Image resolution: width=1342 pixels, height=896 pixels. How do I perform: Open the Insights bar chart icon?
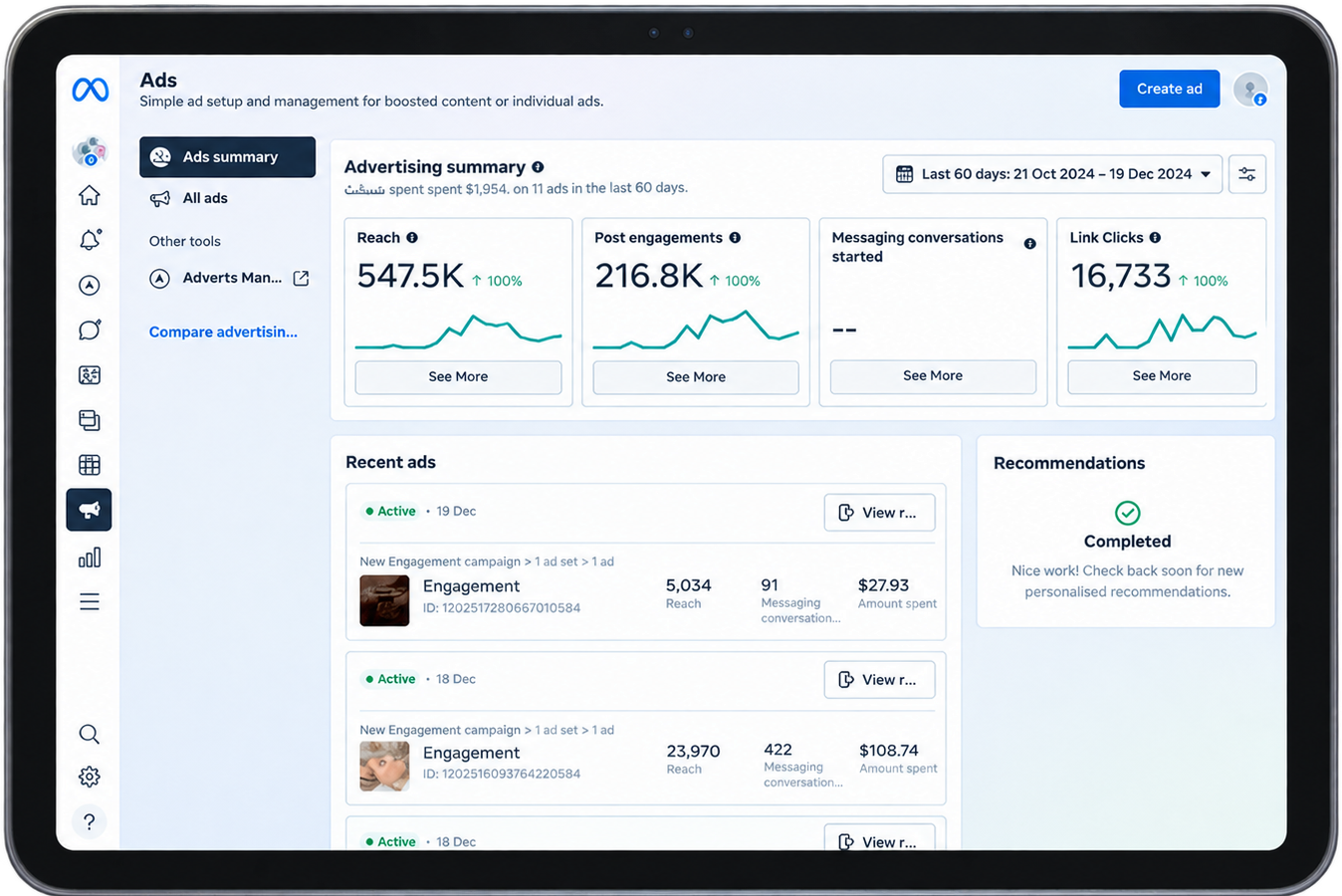(90, 558)
